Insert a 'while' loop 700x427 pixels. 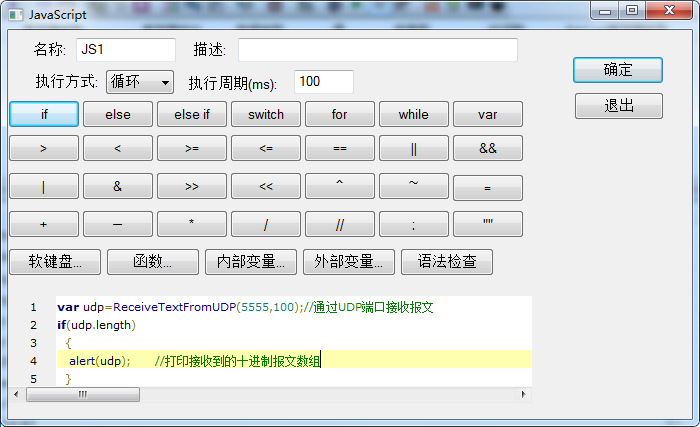click(x=414, y=114)
